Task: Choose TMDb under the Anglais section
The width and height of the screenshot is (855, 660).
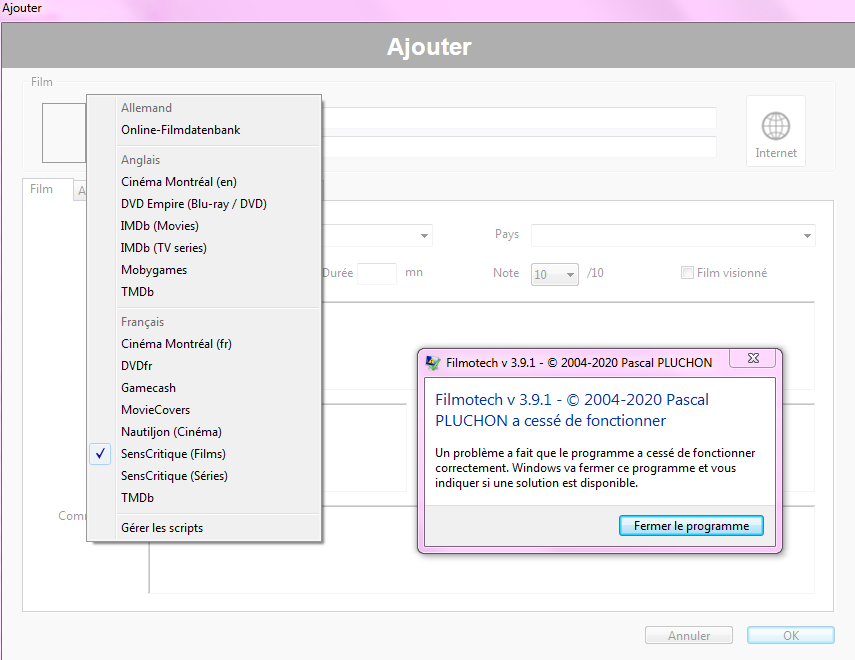Action: [x=137, y=292]
